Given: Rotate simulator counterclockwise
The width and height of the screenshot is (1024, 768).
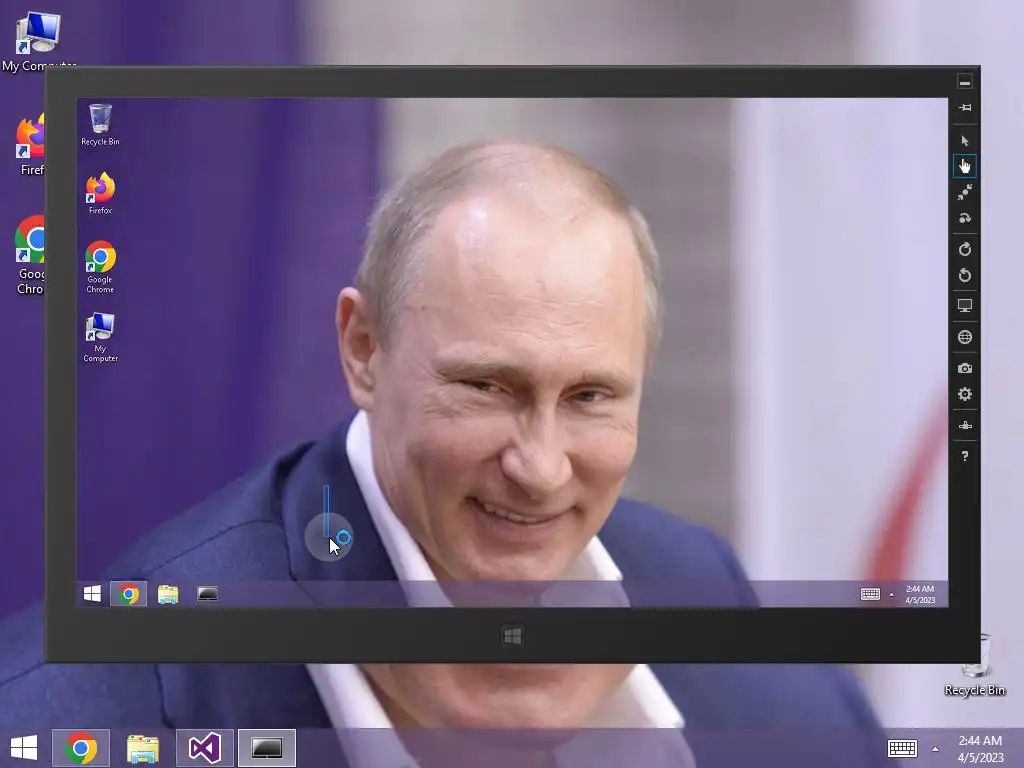Looking at the screenshot, I should pos(965,276).
